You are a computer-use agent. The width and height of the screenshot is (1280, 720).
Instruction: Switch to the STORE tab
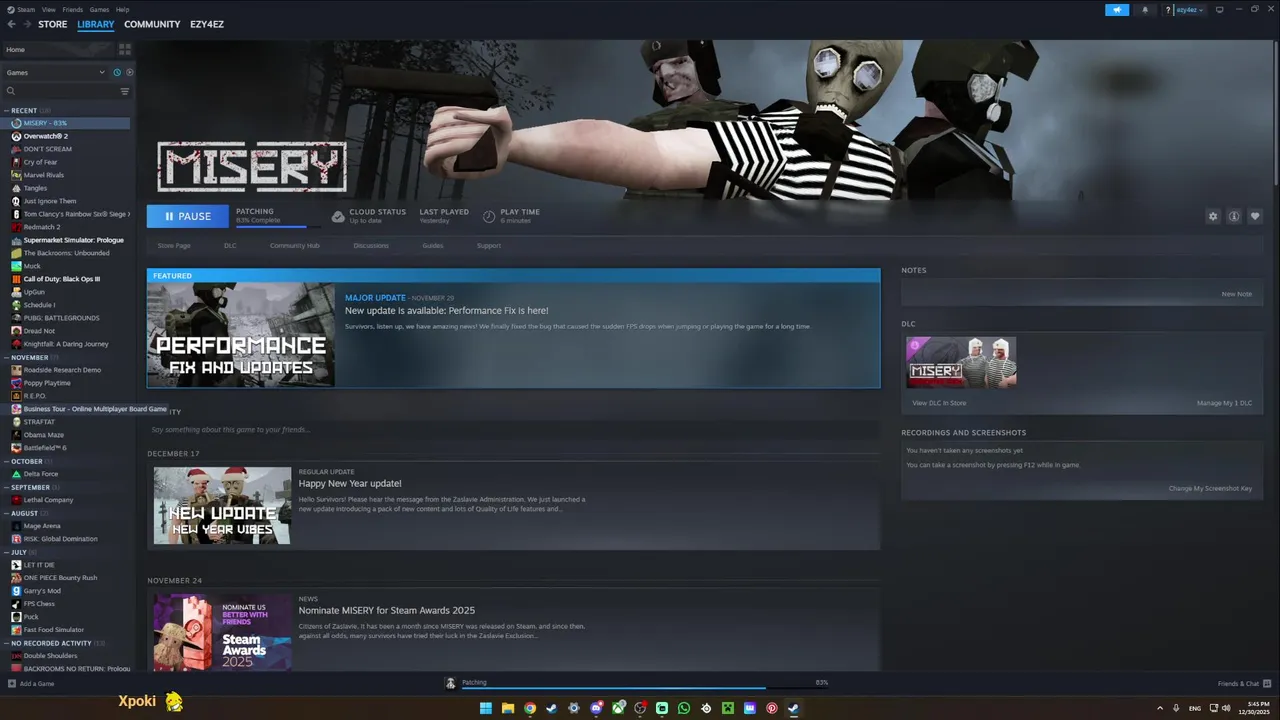53,24
